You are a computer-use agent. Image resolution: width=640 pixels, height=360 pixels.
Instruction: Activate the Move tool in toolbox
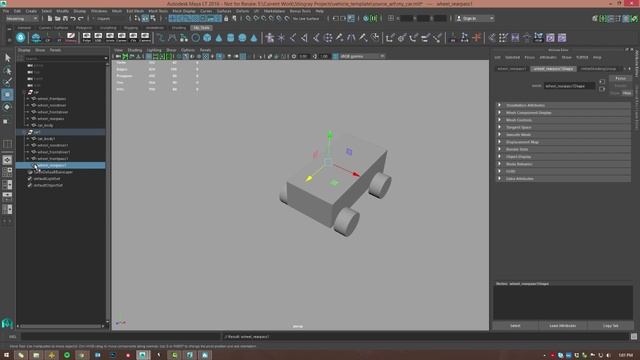(7, 95)
